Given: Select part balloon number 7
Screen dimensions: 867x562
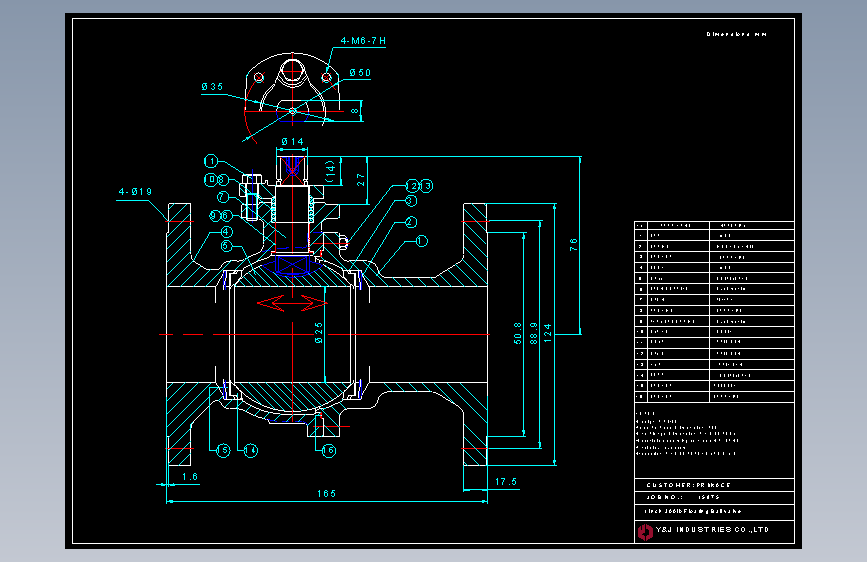Looking at the screenshot, I should click(223, 196).
